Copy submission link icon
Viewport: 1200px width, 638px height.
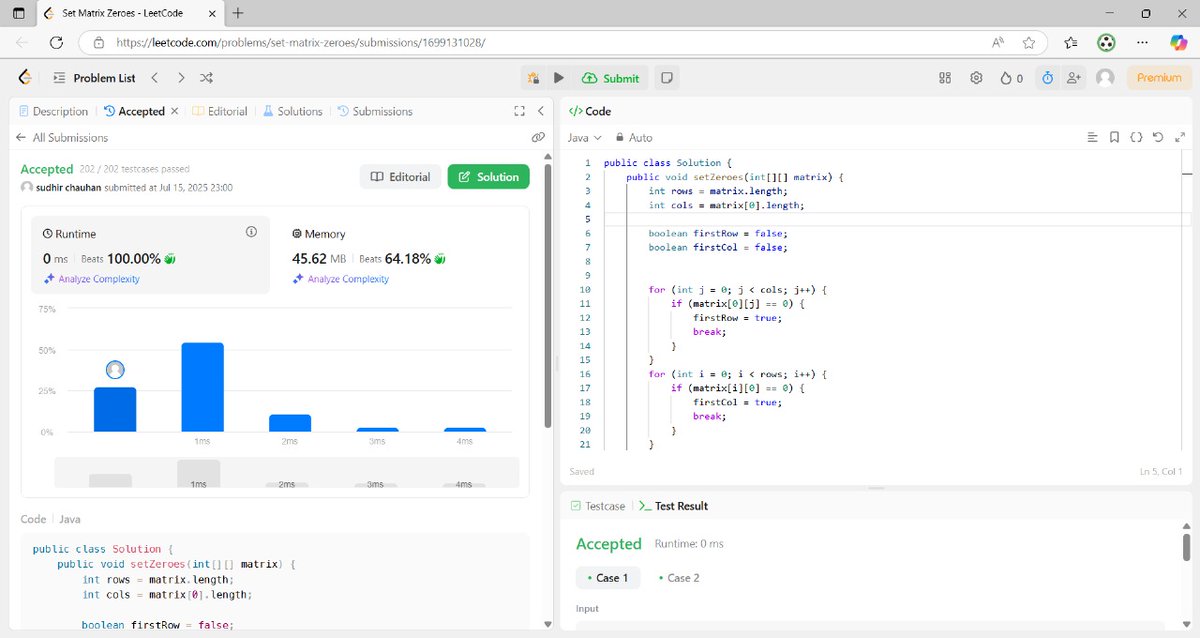click(538, 137)
